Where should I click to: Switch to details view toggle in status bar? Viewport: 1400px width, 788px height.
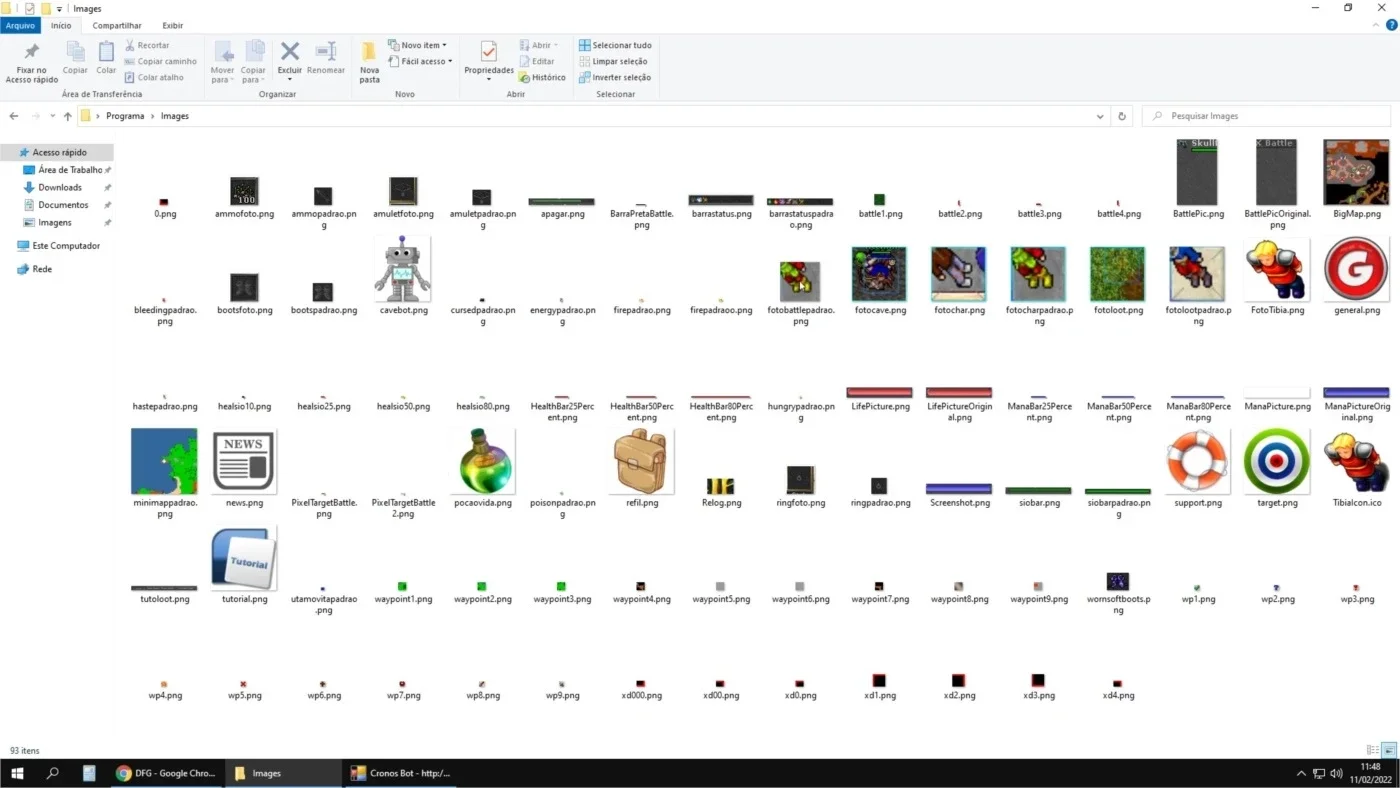pos(1373,750)
